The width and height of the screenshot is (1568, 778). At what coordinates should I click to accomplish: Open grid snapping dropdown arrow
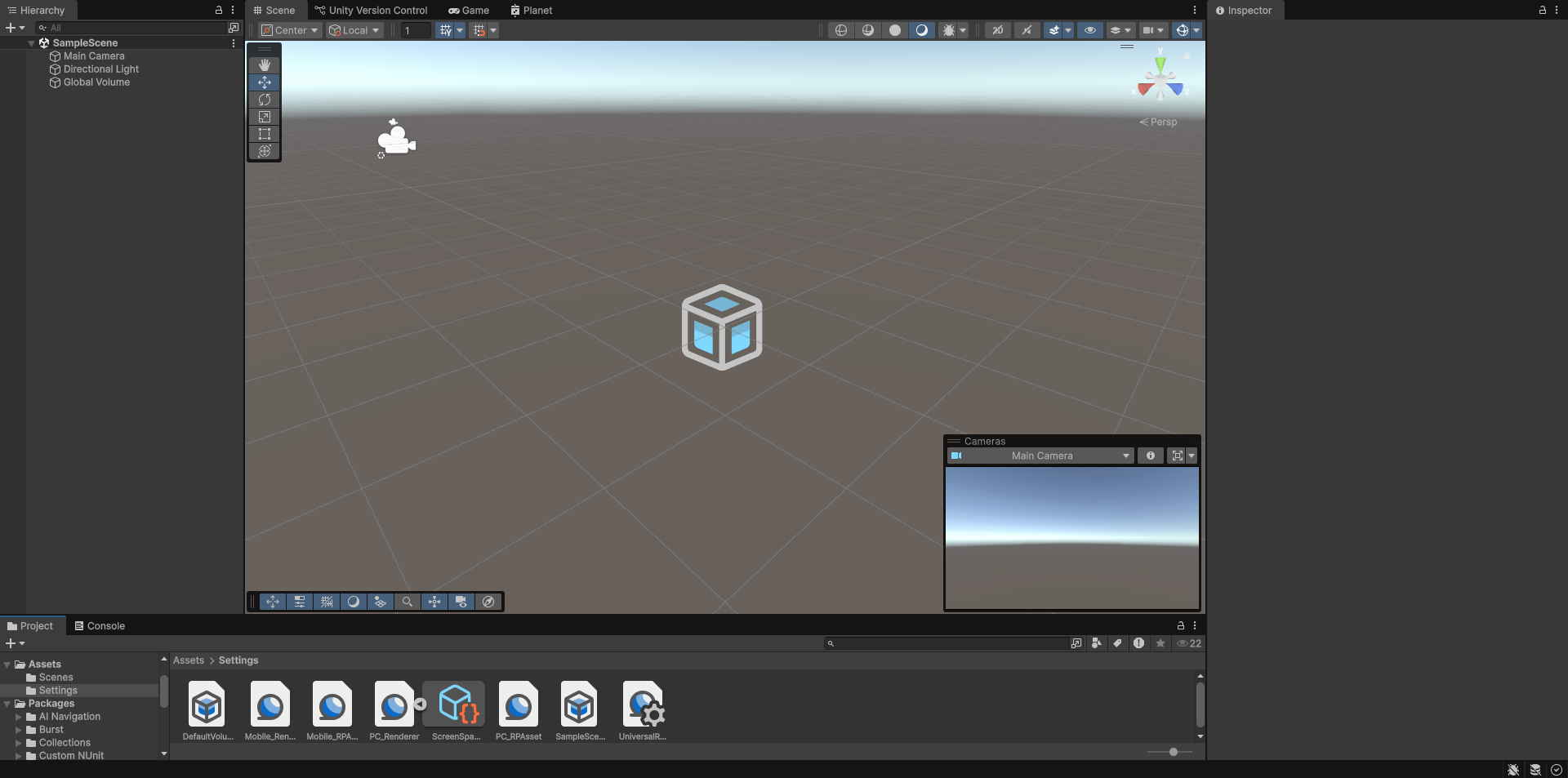click(x=460, y=30)
